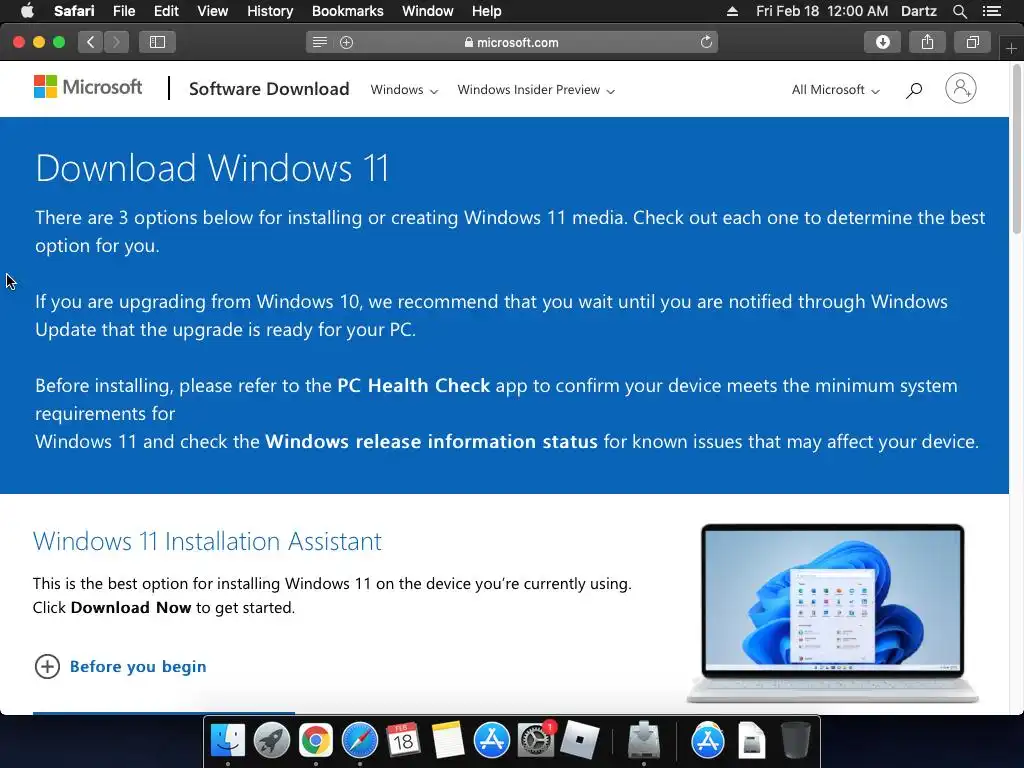Open the Edit menu
Viewport: 1024px width, 768px height.
pyautogui.click(x=166, y=11)
